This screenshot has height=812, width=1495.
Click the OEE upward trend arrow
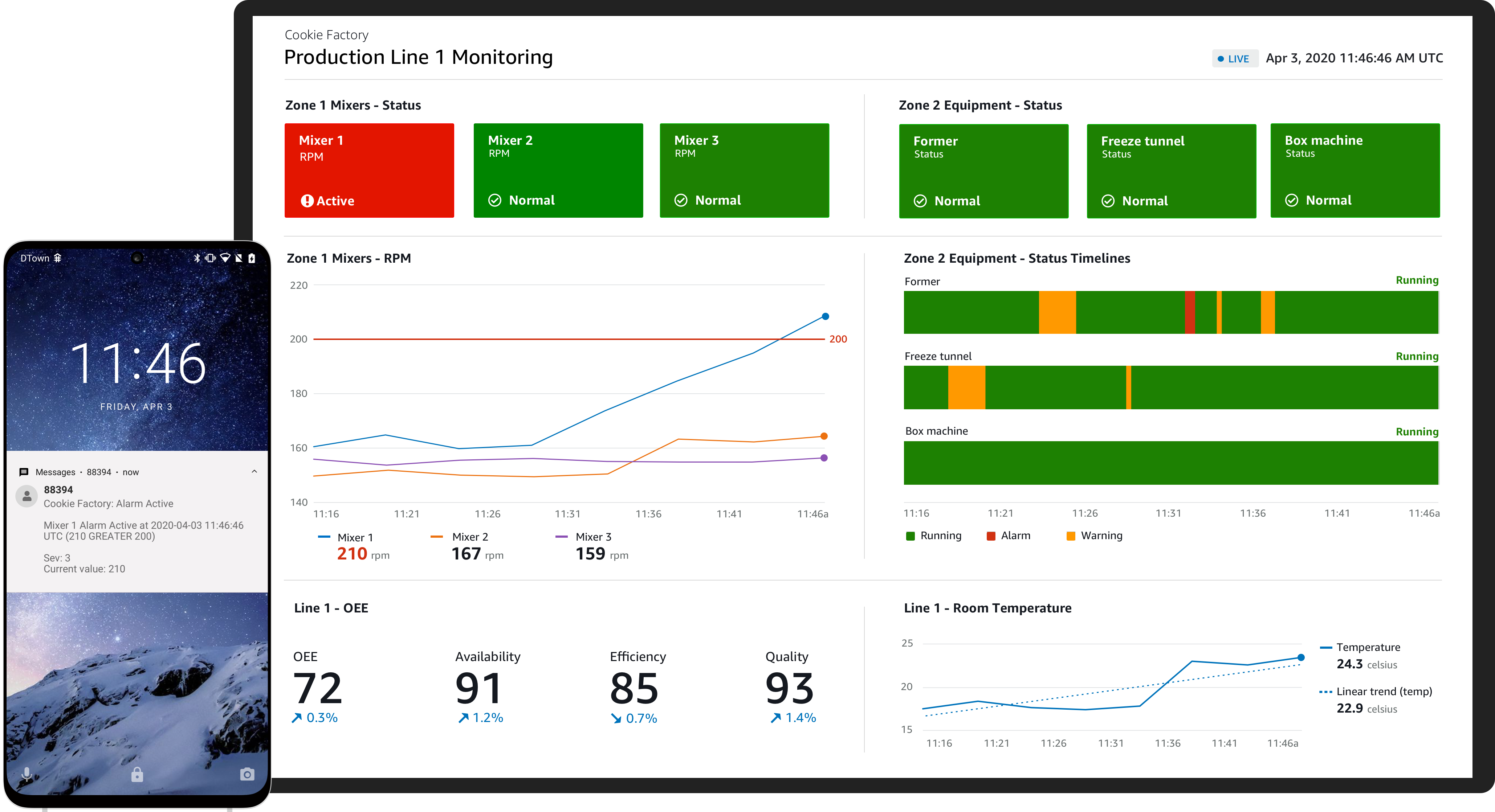[297, 718]
